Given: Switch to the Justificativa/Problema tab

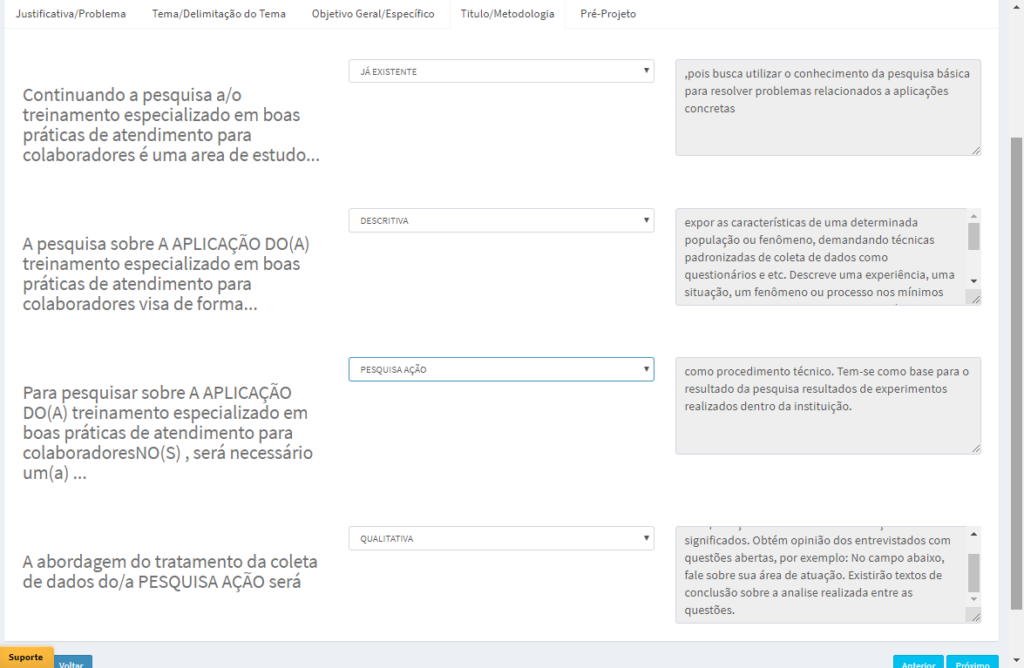Looking at the screenshot, I should pos(71,15).
